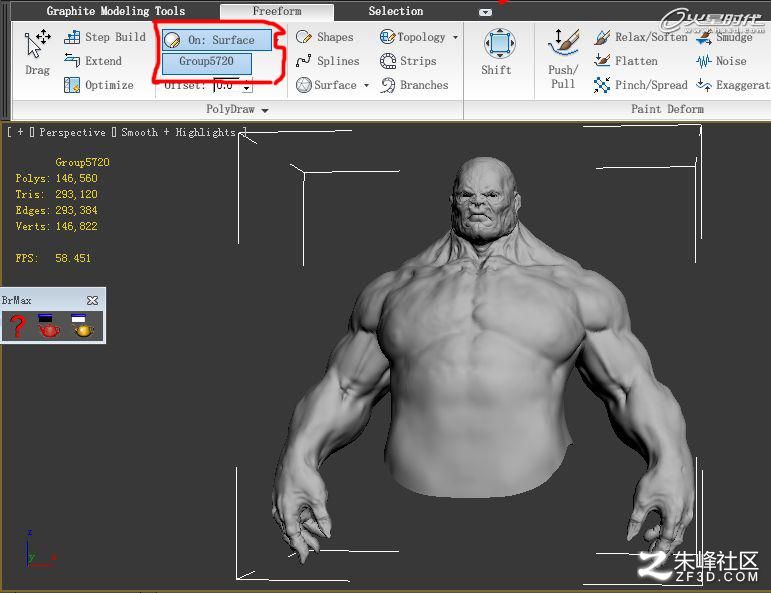Choose the Noise brush
Screen dimensions: 771x593
(722, 61)
